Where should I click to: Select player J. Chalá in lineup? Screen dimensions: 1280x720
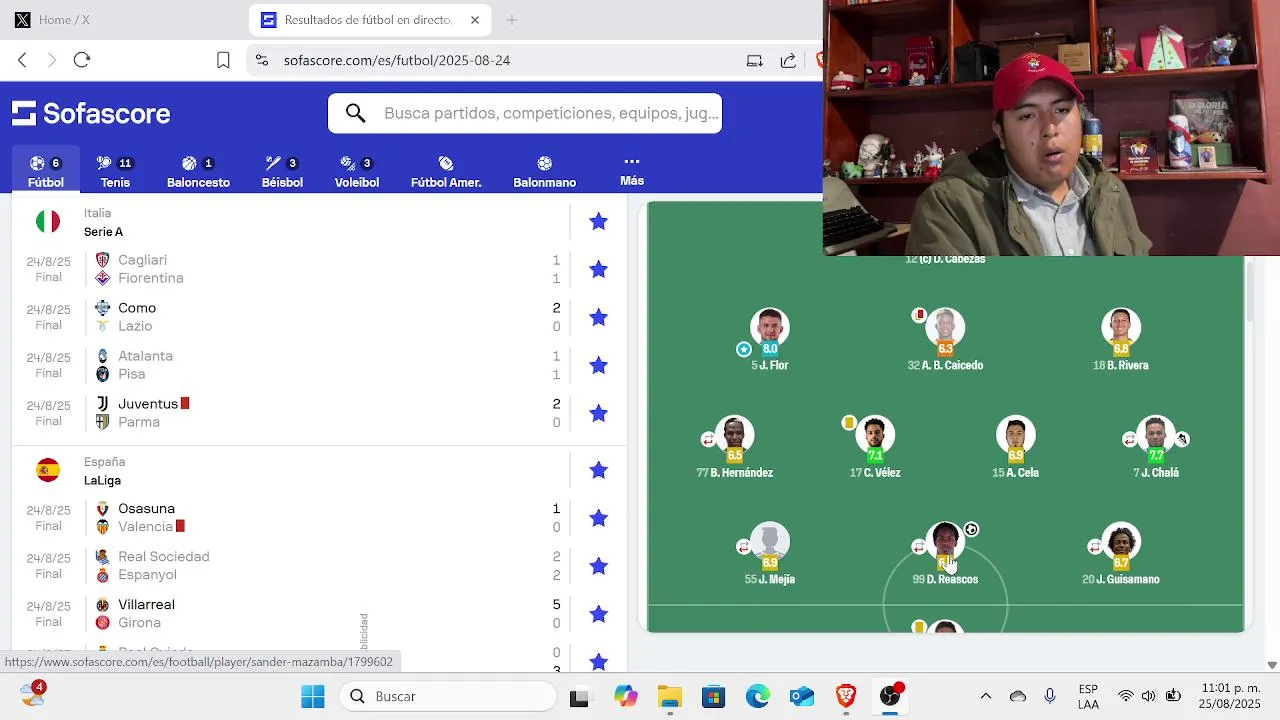click(x=1156, y=447)
